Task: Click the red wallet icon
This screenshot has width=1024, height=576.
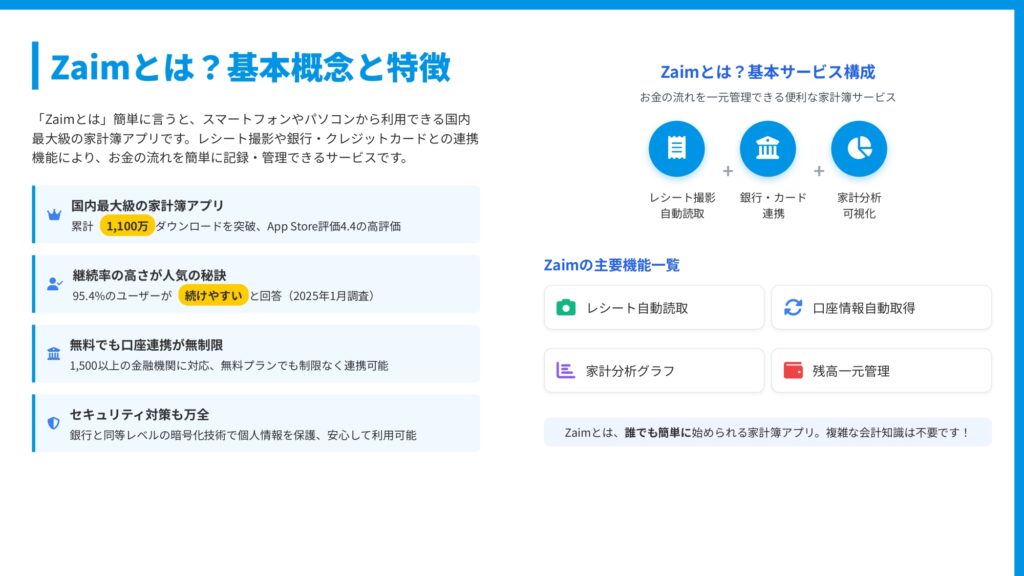Action: click(793, 370)
